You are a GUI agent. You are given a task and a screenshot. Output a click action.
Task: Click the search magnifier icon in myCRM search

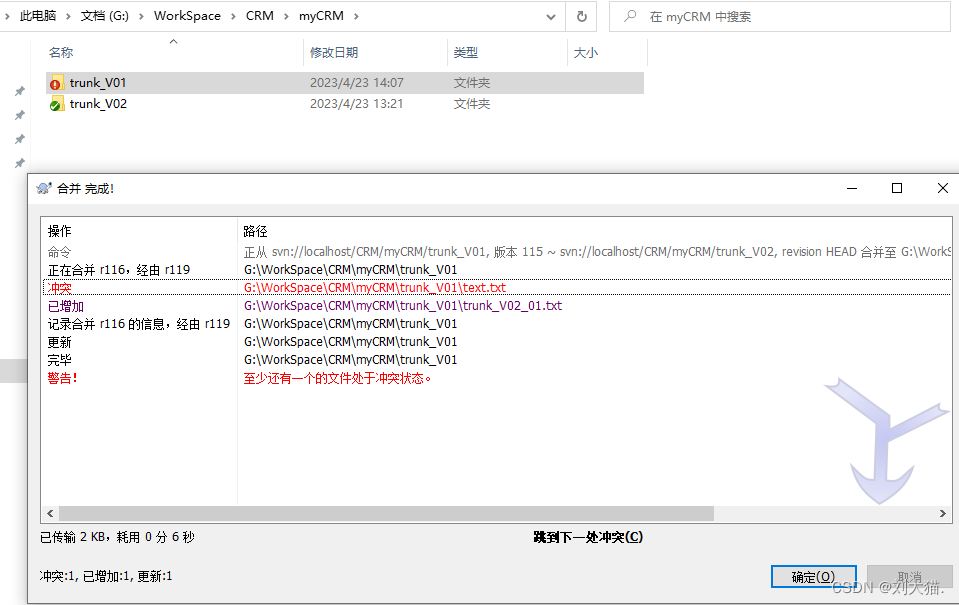tap(630, 17)
